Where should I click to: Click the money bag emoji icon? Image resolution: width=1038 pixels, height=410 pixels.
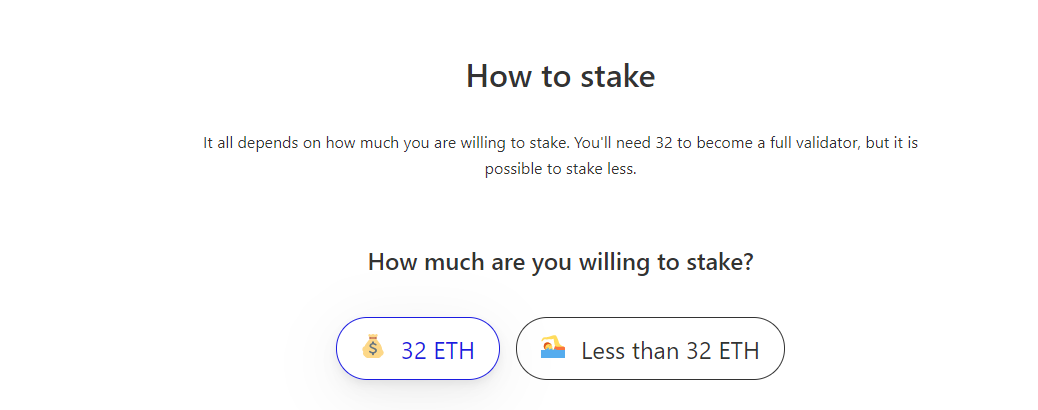373,346
